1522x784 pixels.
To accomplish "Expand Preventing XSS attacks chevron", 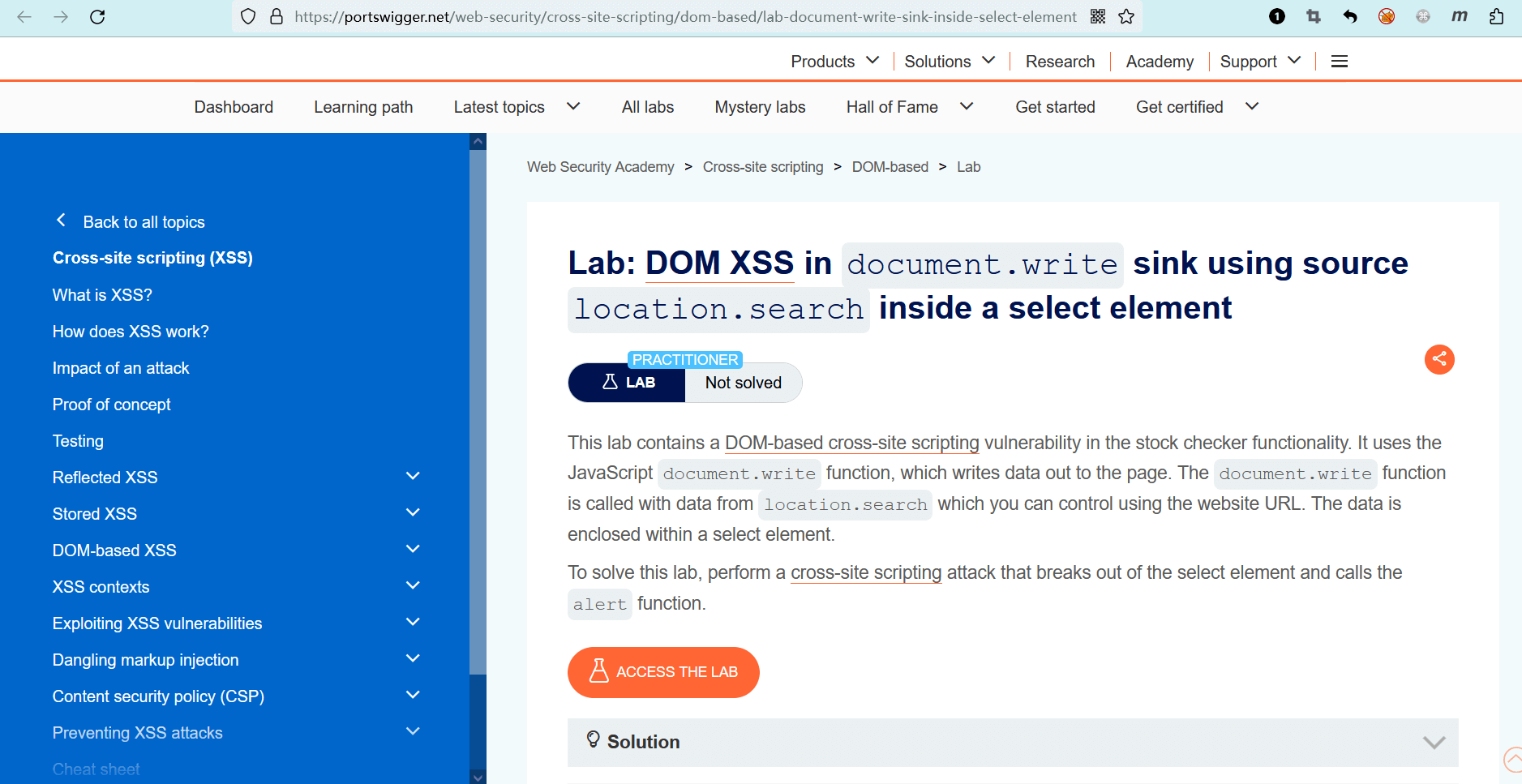I will [x=413, y=732].
